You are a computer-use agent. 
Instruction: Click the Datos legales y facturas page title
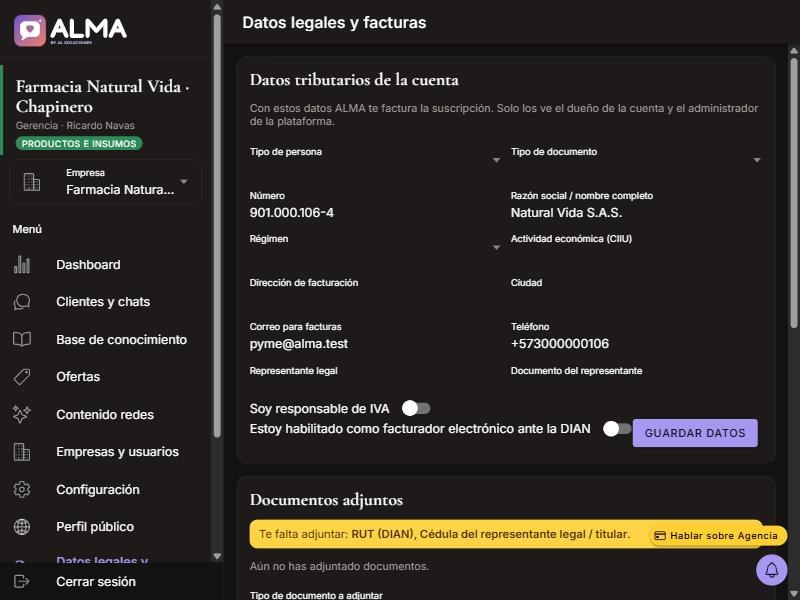pos(334,22)
